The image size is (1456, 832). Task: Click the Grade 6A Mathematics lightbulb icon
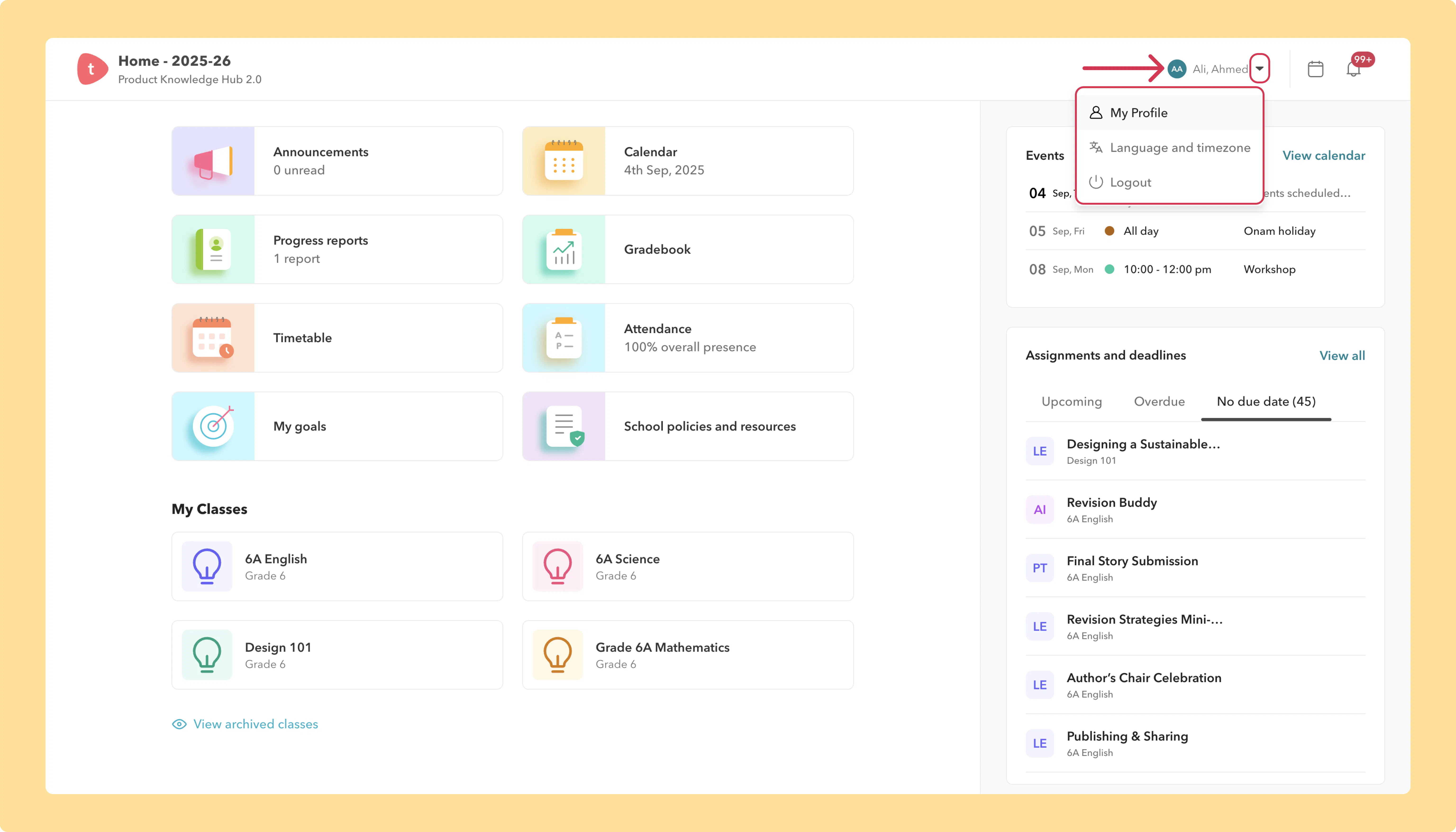[x=558, y=655]
